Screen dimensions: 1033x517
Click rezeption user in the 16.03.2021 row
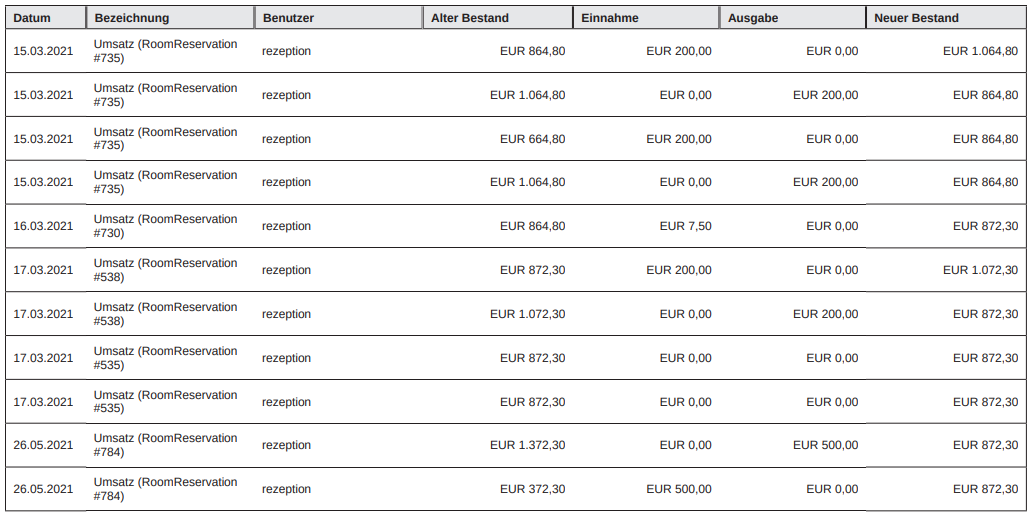286,226
